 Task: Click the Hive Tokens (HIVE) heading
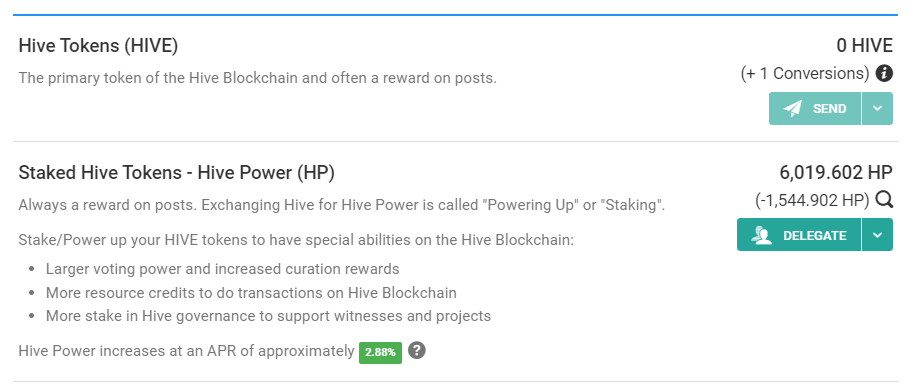tap(98, 46)
